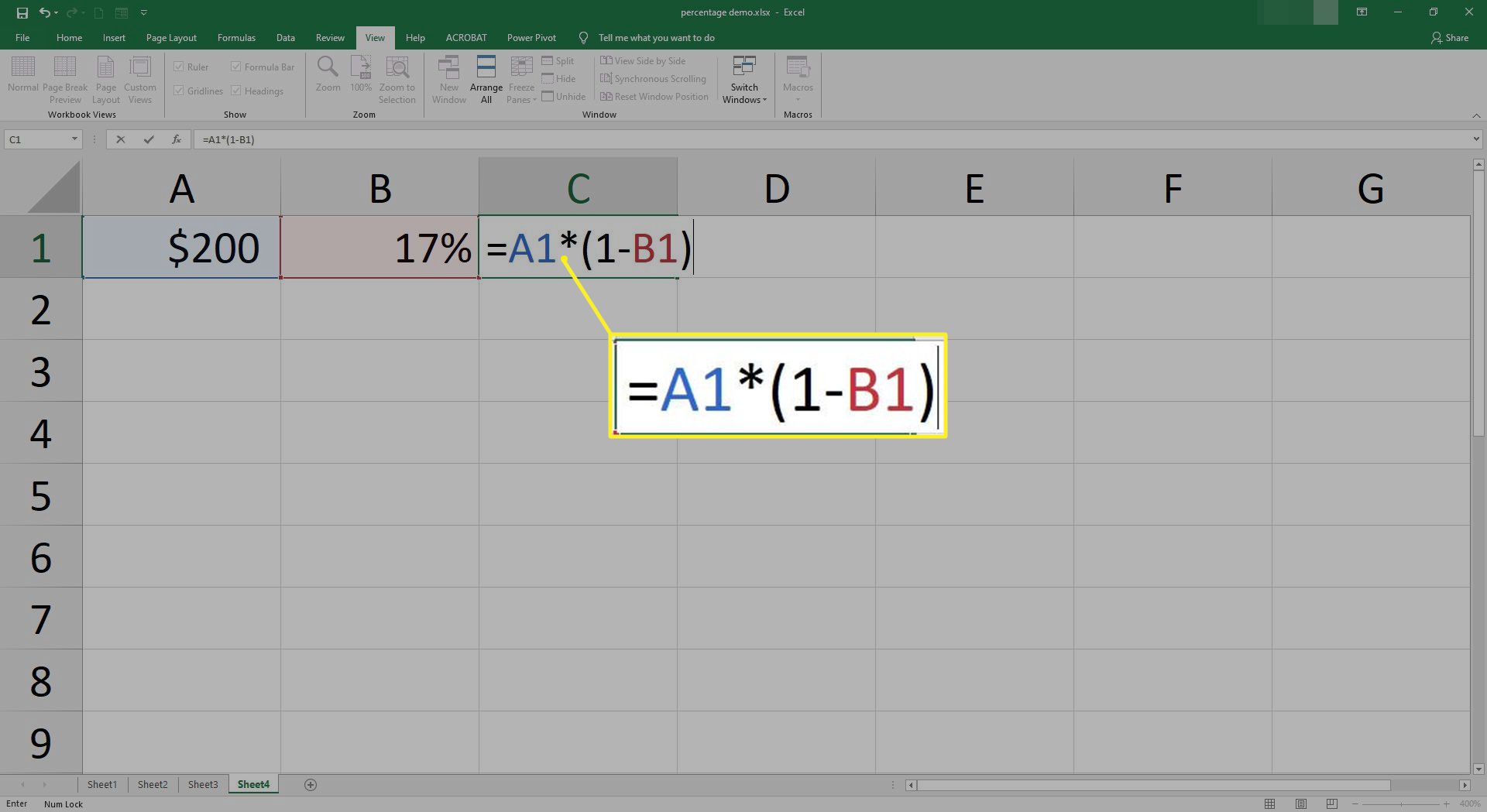1487x812 pixels.
Task: Click Tell me what you want to do
Action: coord(656,37)
